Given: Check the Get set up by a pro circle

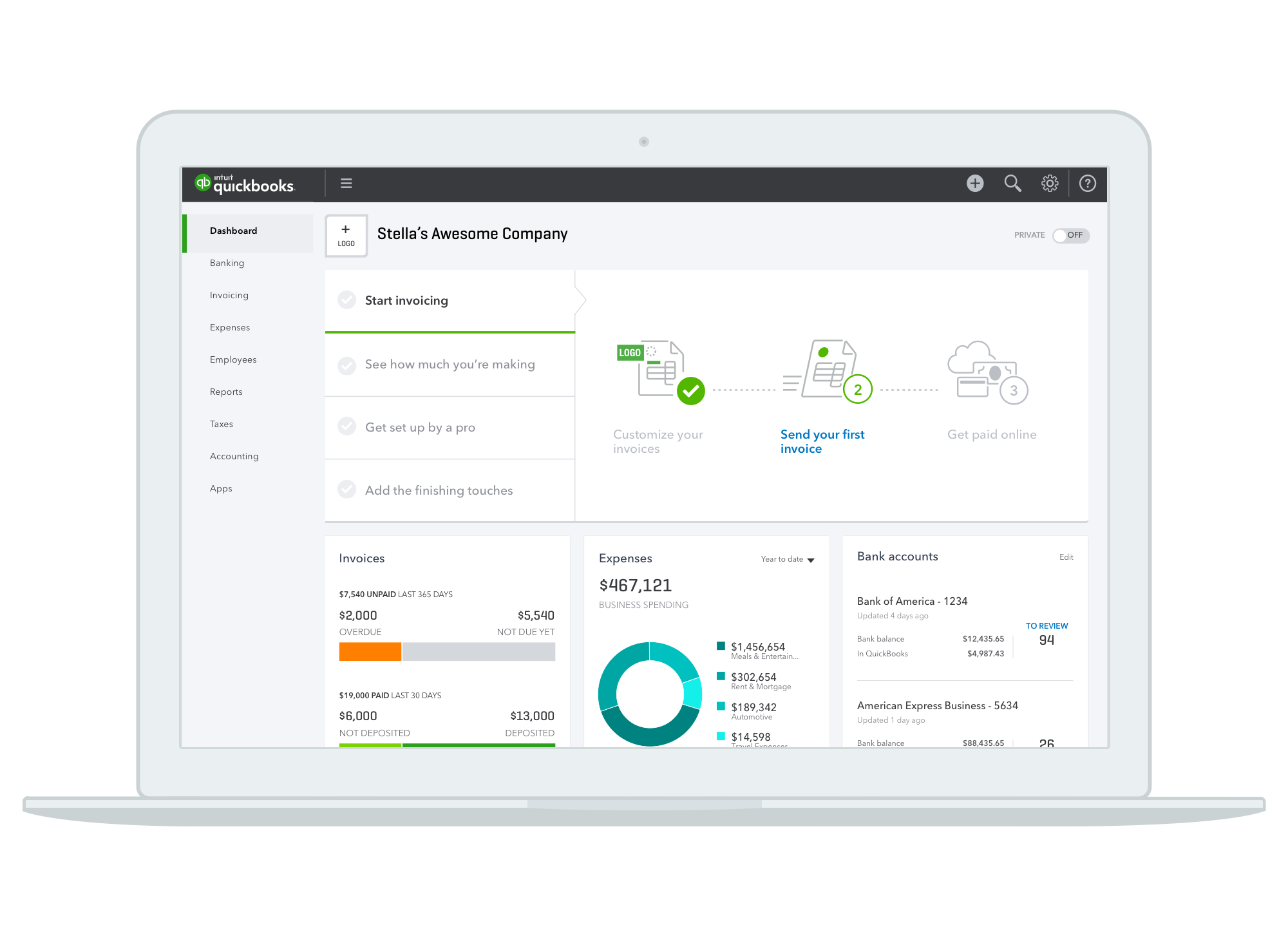Looking at the screenshot, I should [x=347, y=426].
